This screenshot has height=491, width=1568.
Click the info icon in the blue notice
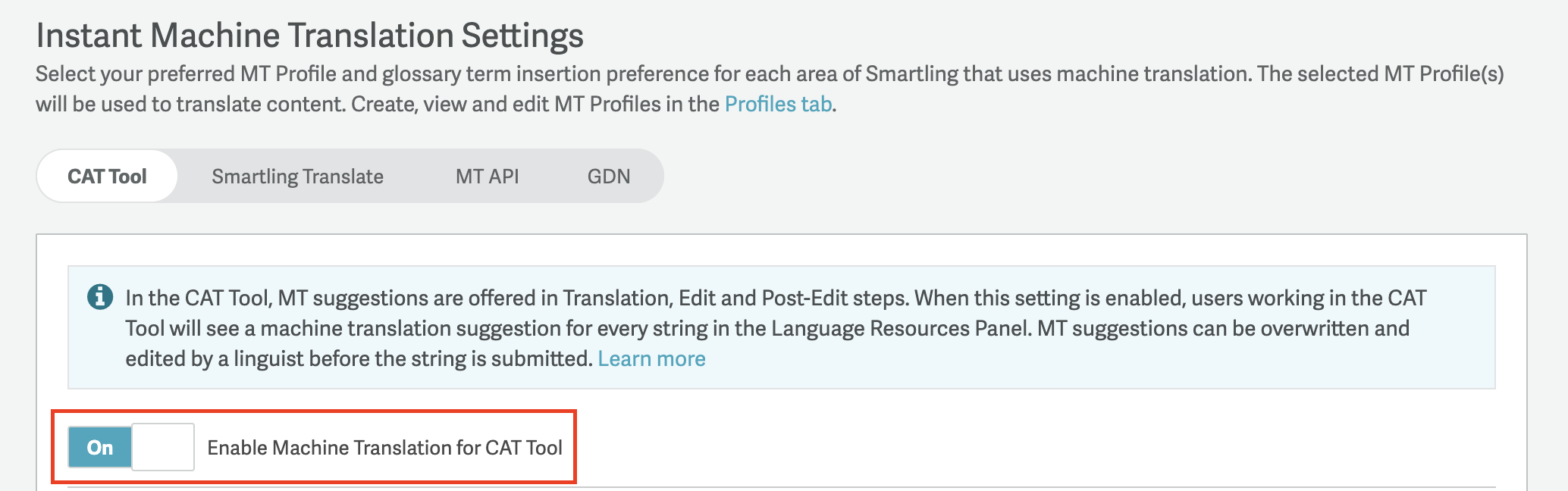pyautogui.click(x=100, y=296)
